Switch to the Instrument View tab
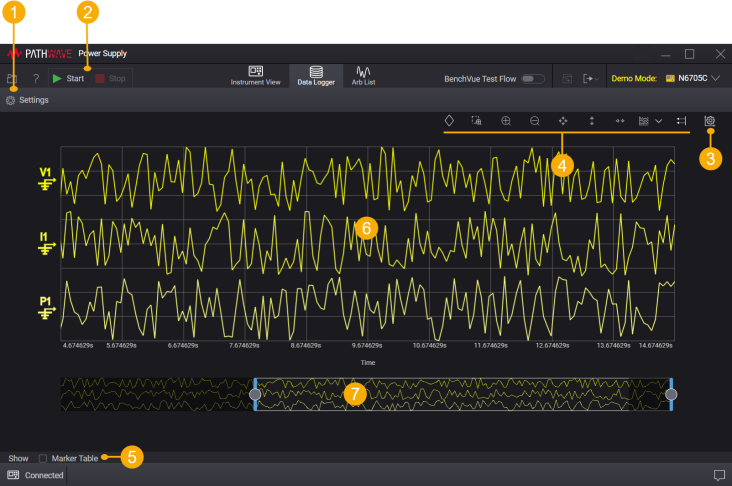 [x=255, y=76]
